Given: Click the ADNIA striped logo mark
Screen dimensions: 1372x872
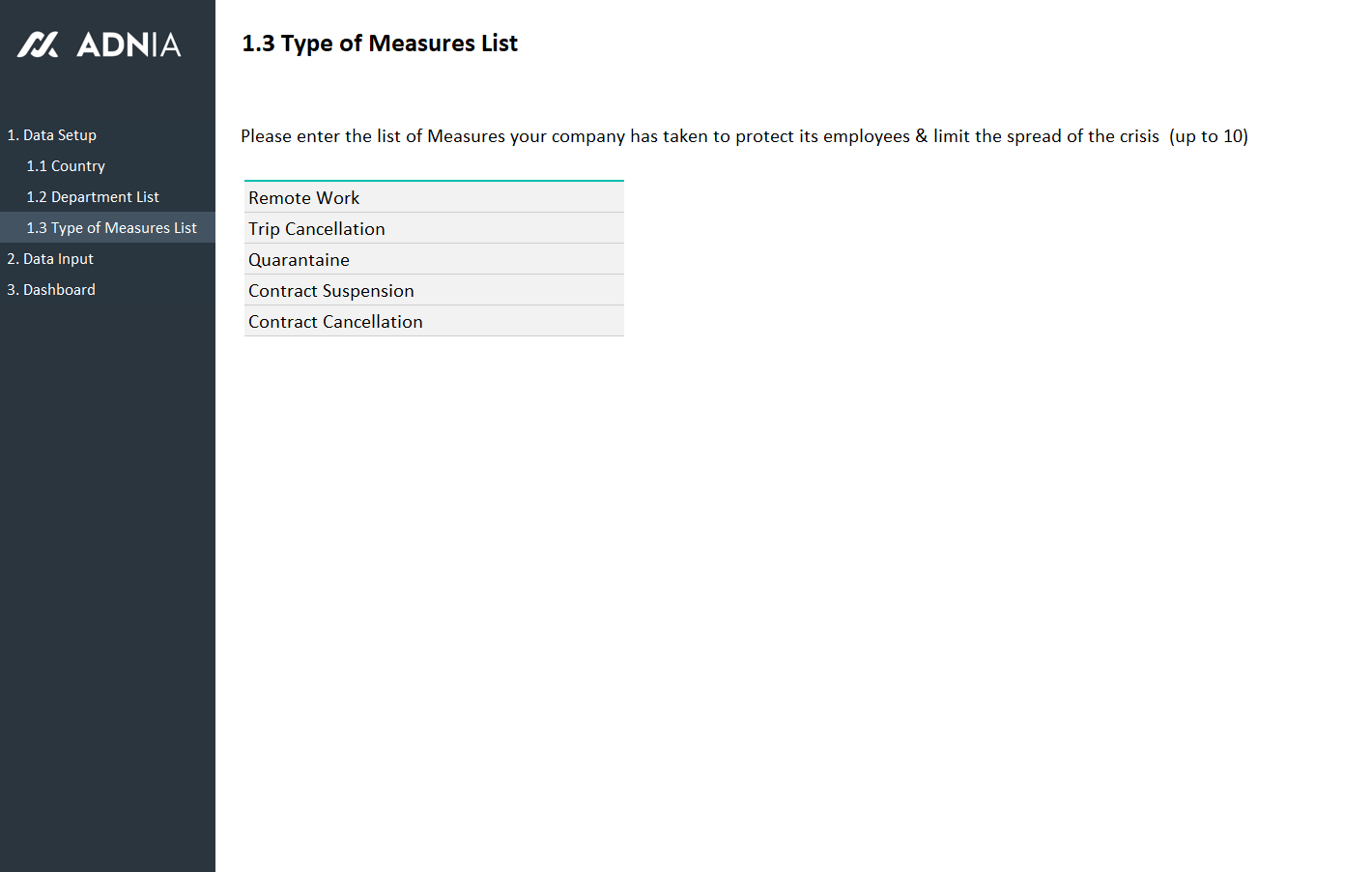Looking at the screenshot, I should [38, 44].
